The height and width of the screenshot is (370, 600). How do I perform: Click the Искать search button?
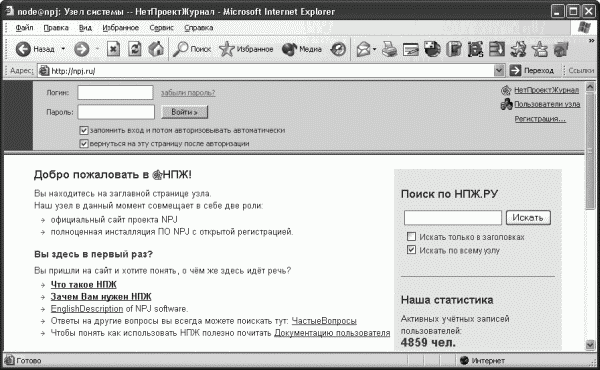pyautogui.click(x=528, y=217)
